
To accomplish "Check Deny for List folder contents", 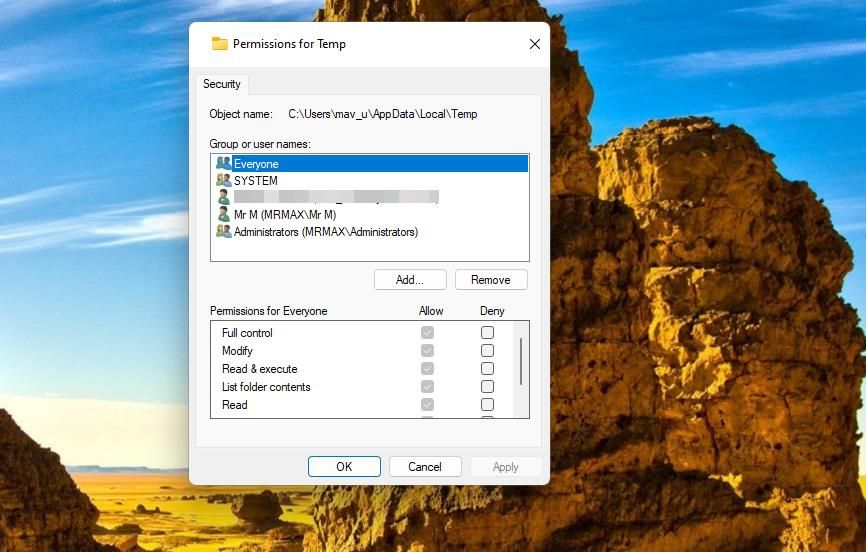I will point(487,387).
